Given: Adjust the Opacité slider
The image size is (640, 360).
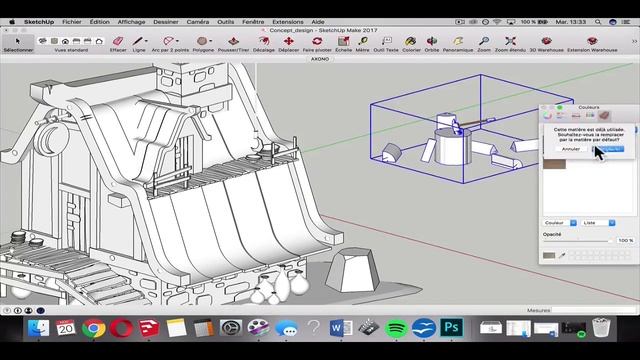Looking at the screenshot, I should click(578, 240).
